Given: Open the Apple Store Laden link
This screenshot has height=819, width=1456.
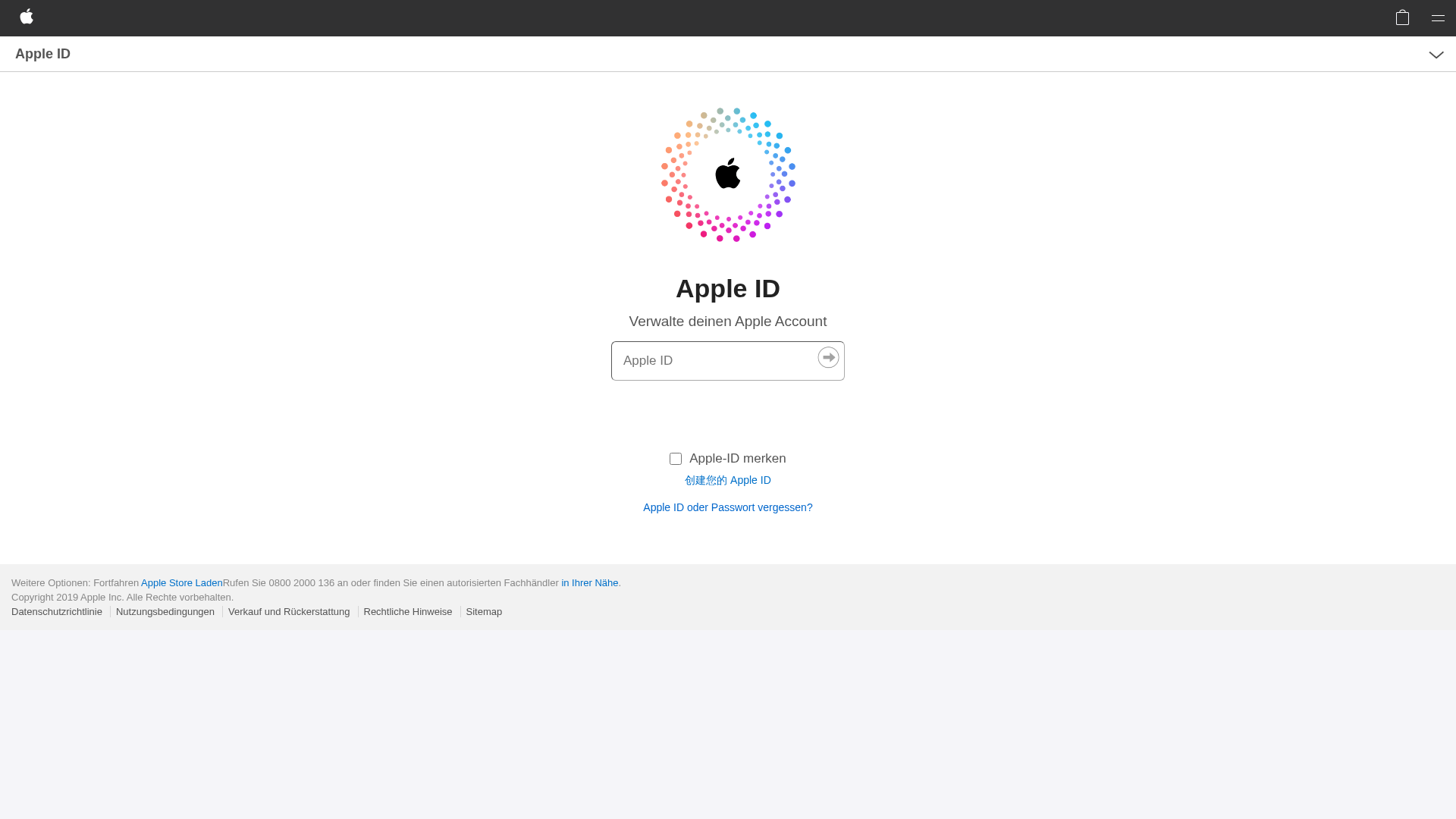Looking at the screenshot, I should (182, 582).
